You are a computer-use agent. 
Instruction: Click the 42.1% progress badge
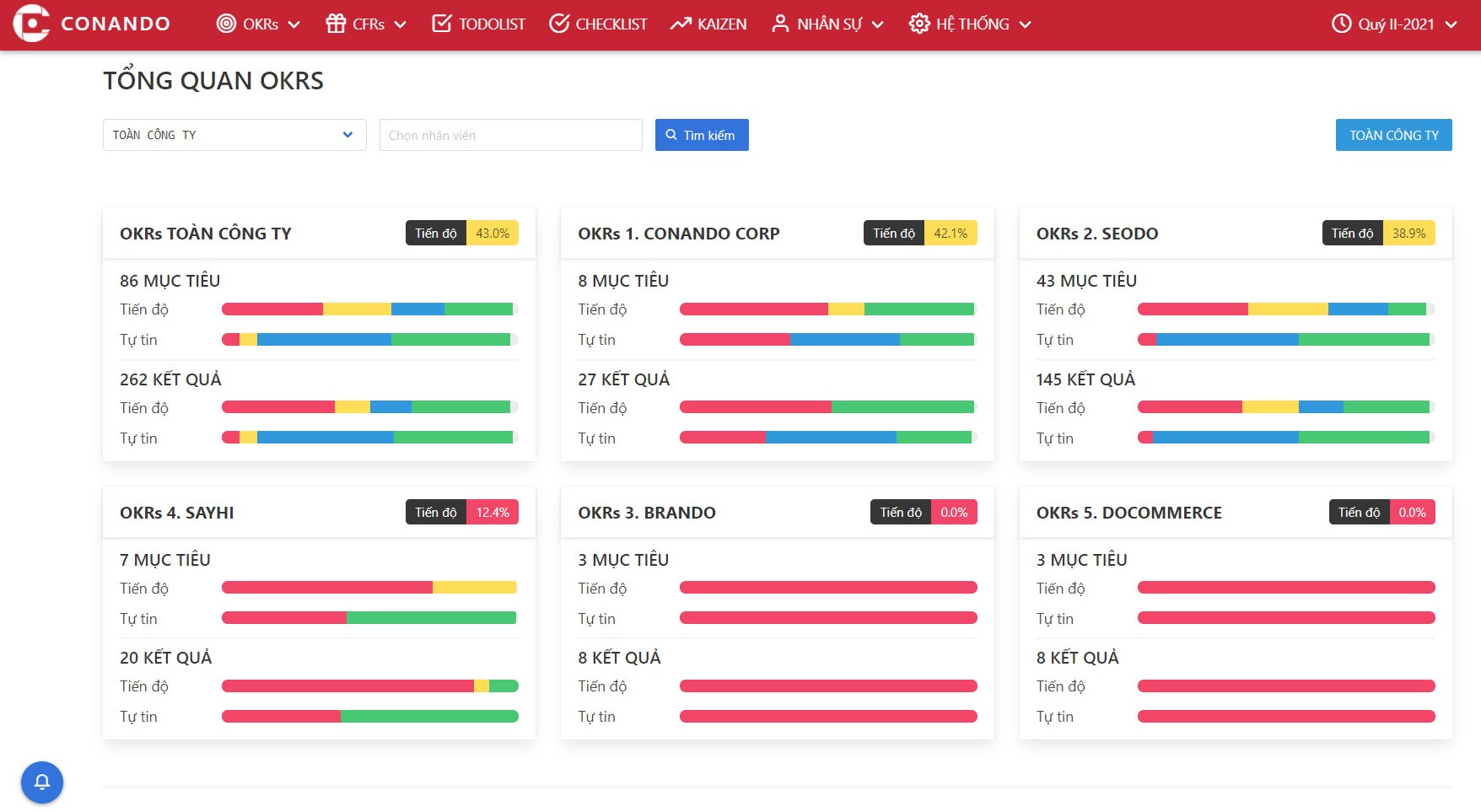951,233
